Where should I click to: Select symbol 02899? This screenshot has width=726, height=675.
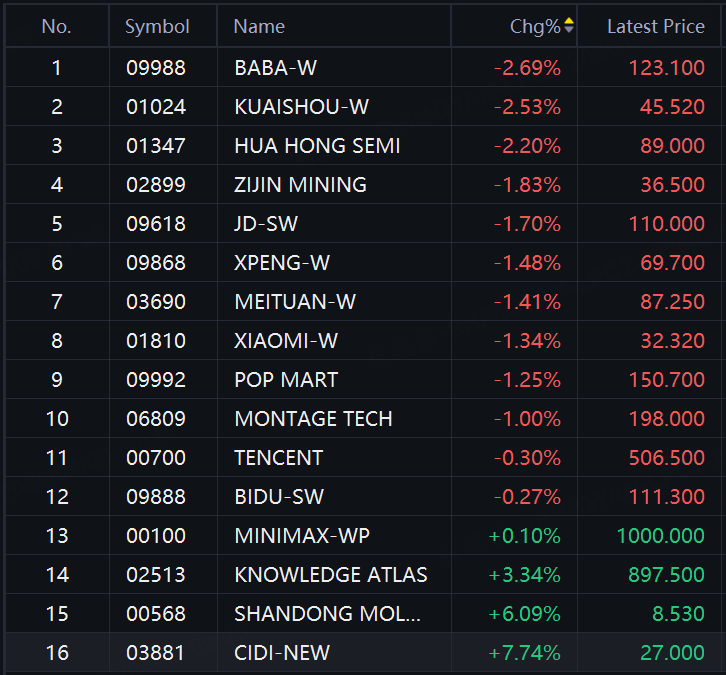(156, 185)
